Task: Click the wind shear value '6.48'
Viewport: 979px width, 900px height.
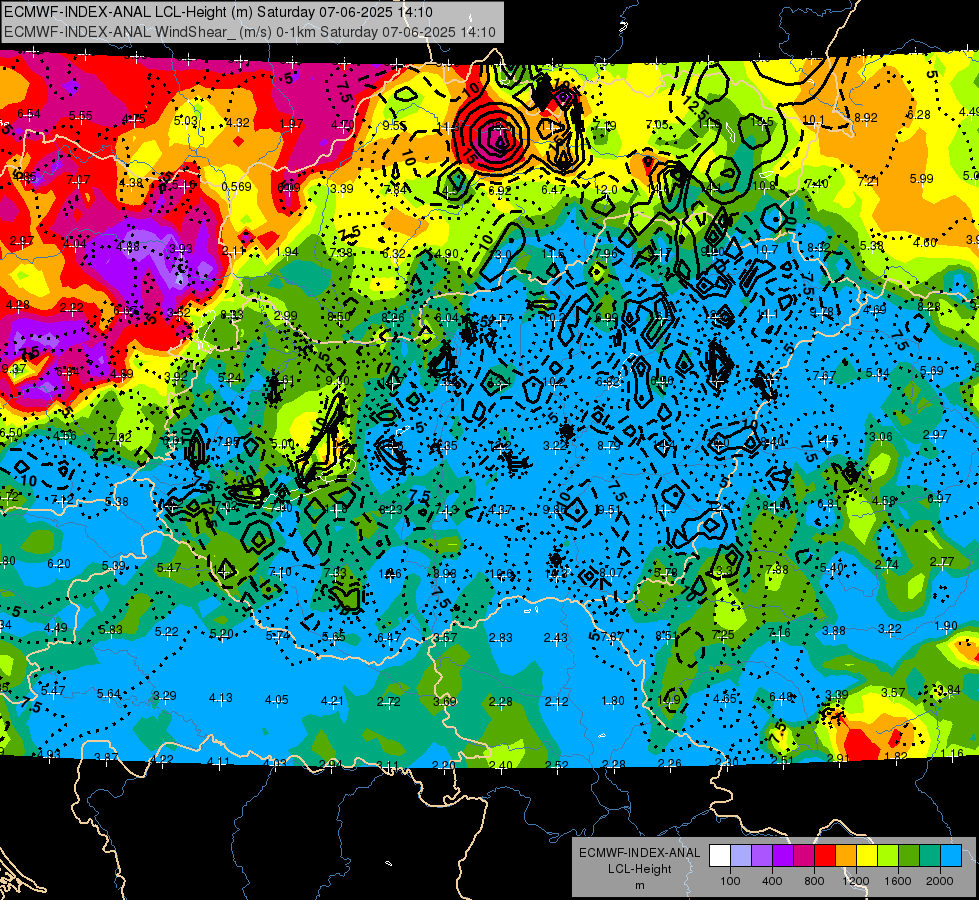Action: [x=780, y=696]
